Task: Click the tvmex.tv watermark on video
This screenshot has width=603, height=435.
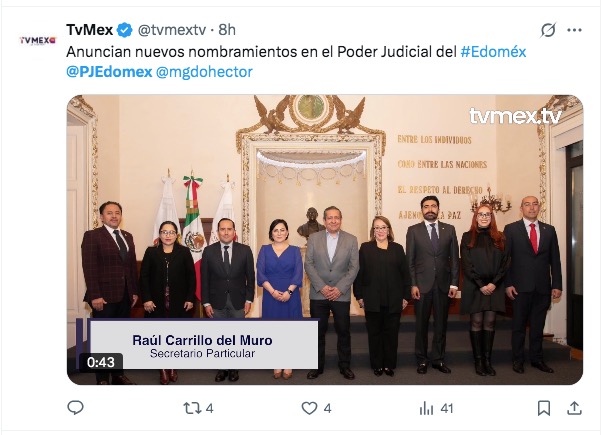Action: coord(515,116)
